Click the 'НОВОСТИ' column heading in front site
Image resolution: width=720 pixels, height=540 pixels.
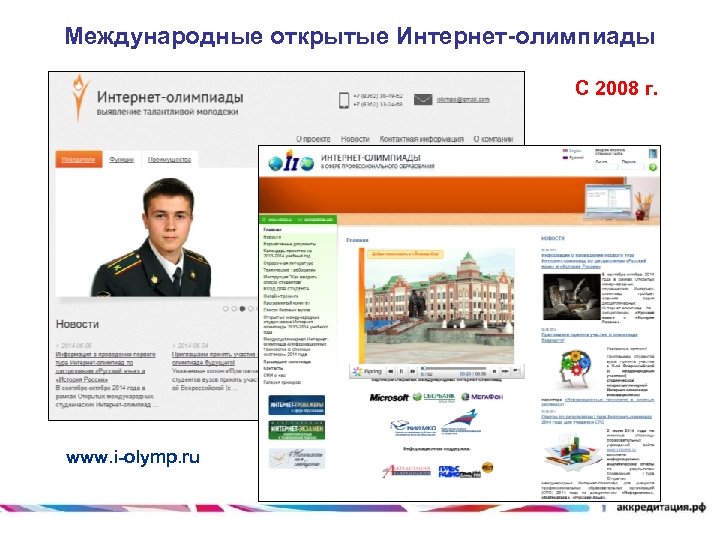pyautogui.click(x=552, y=238)
